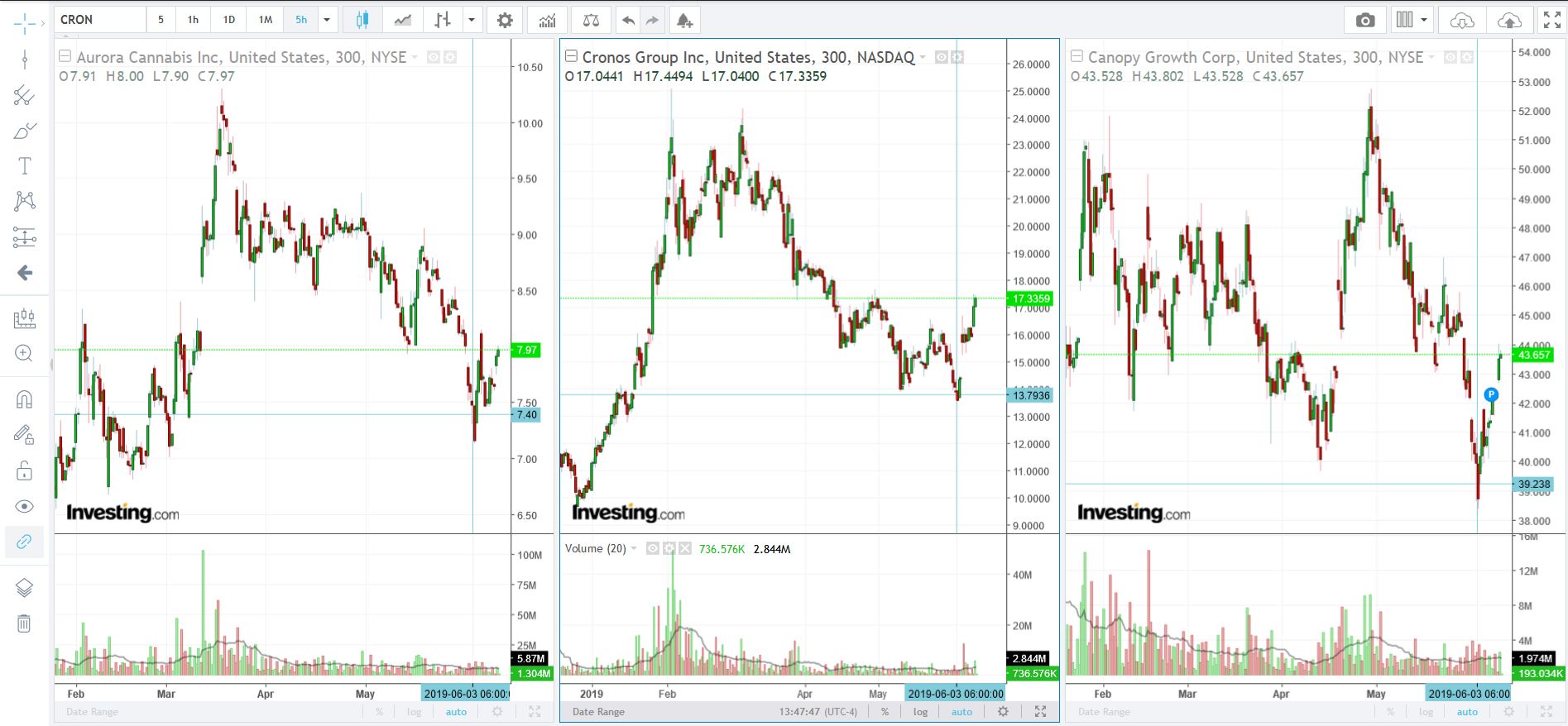Select the Text annotation tool

click(25, 166)
